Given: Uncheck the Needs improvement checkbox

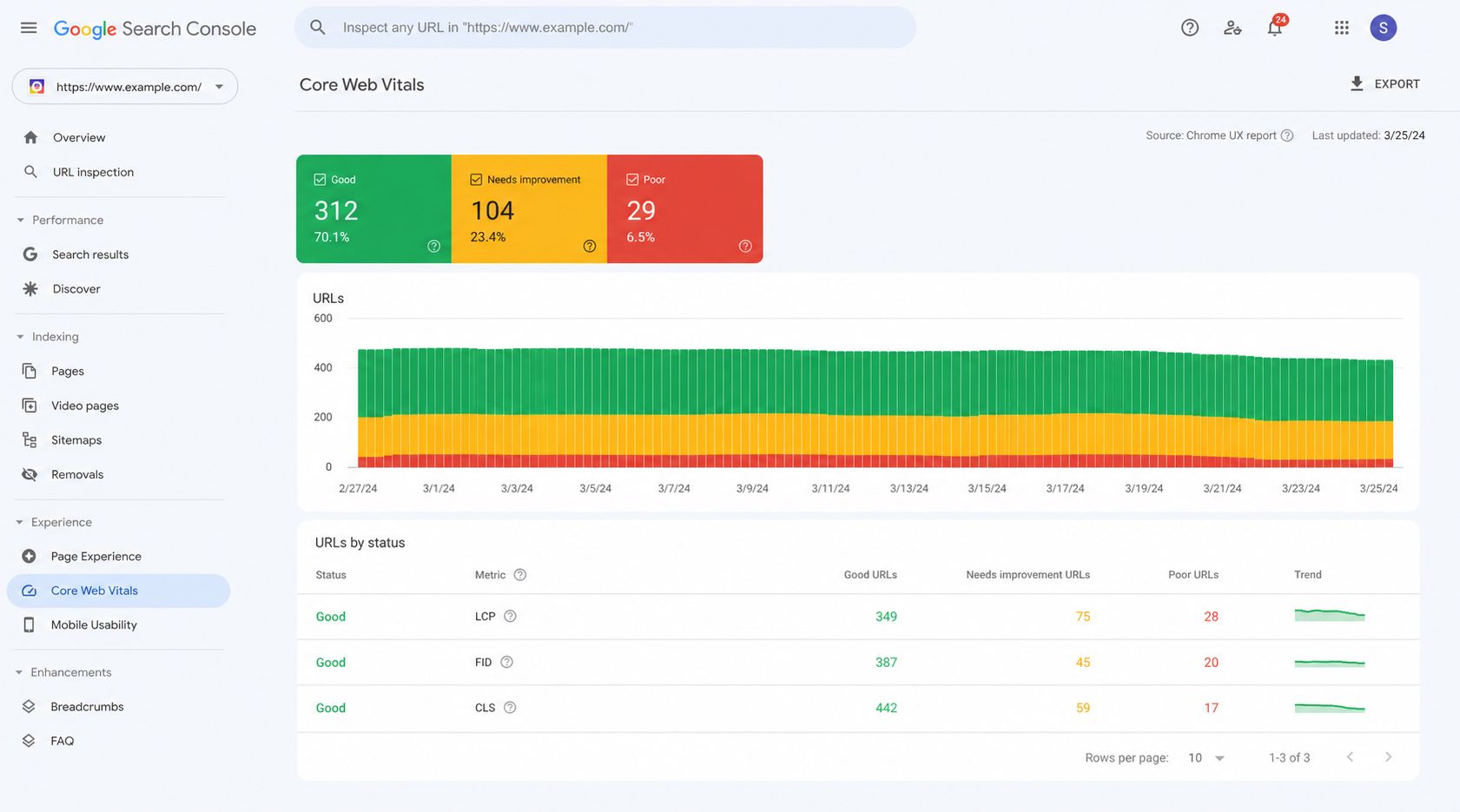Looking at the screenshot, I should (x=476, y=180).
